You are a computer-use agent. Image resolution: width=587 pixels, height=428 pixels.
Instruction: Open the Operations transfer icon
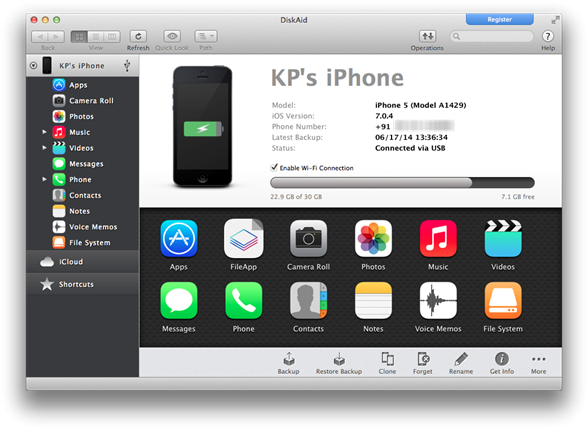point(428,36)
